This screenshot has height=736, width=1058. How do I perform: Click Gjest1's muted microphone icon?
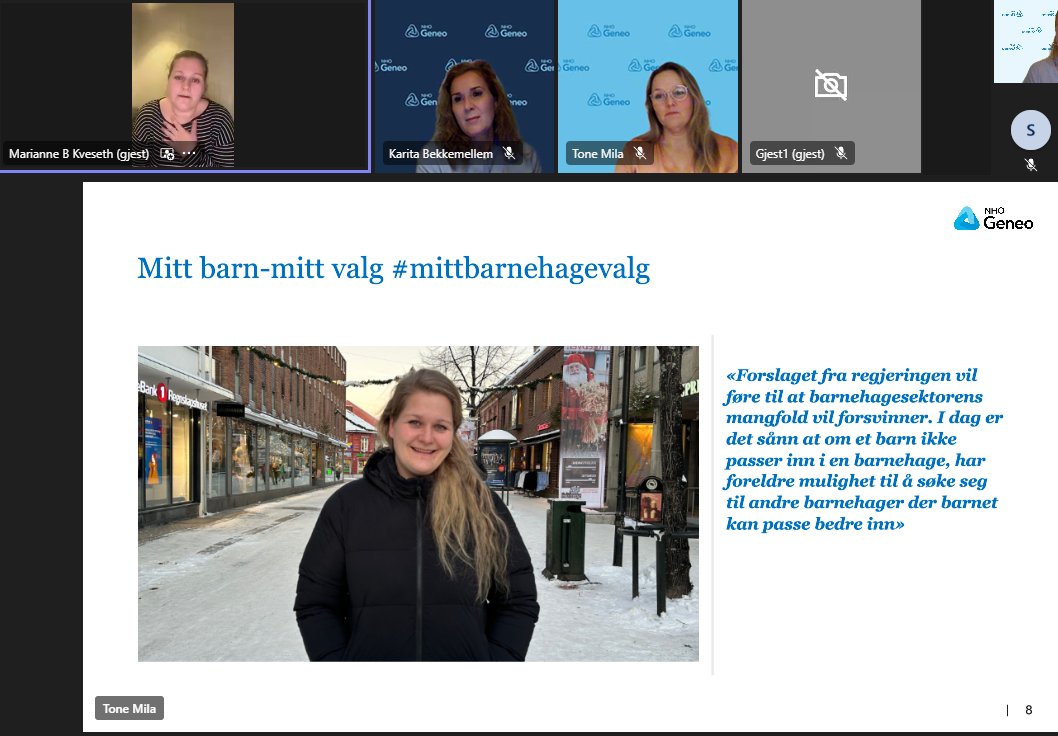841,154
